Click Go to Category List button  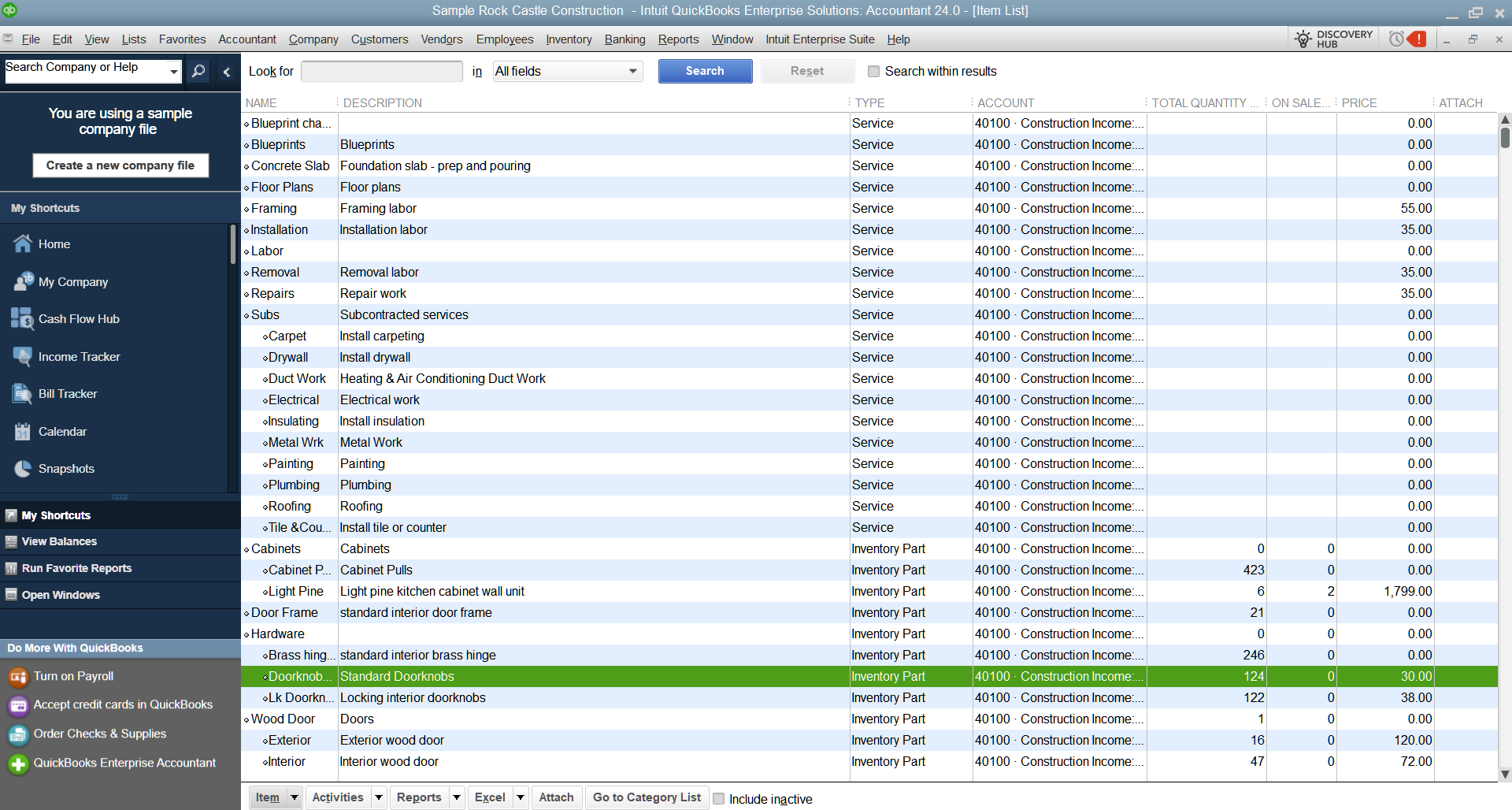[647, 797]
